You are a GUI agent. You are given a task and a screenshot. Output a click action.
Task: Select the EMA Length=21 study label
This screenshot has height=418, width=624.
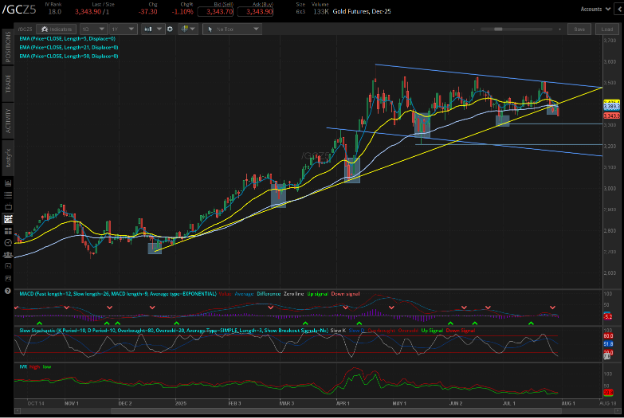coord(69,47)
